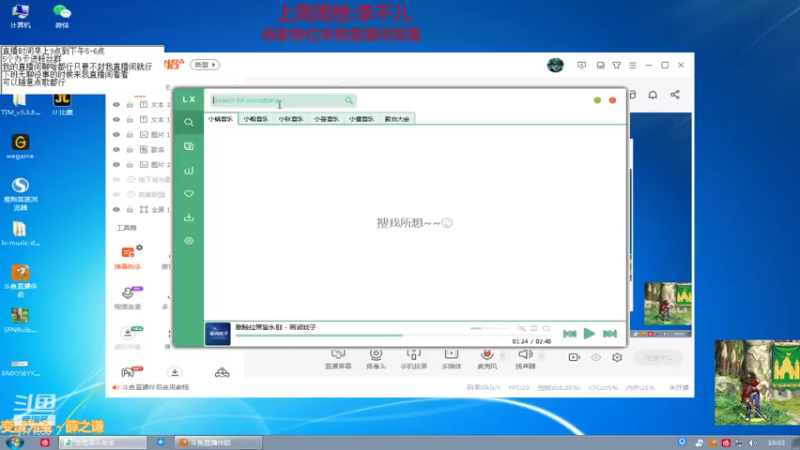Select the 小梅音乐 source tab
This screenshot has height=450, width=800.
point(256,119)
